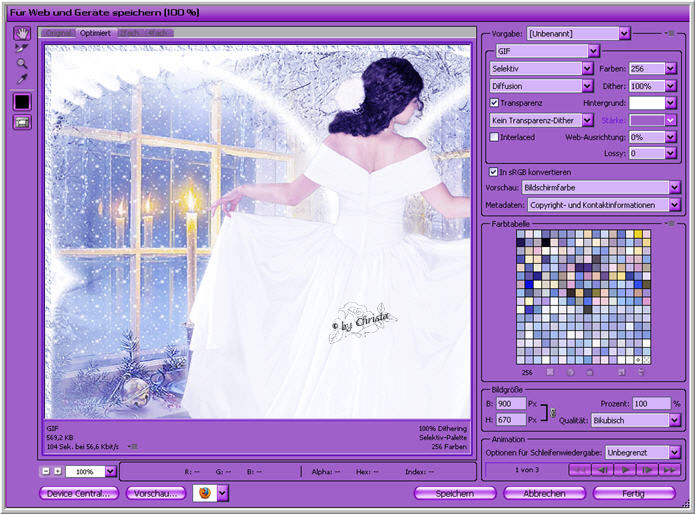695x514 pixels.
Task: Open the Dither percentage dropdown arrow
Action: (671, 86)
